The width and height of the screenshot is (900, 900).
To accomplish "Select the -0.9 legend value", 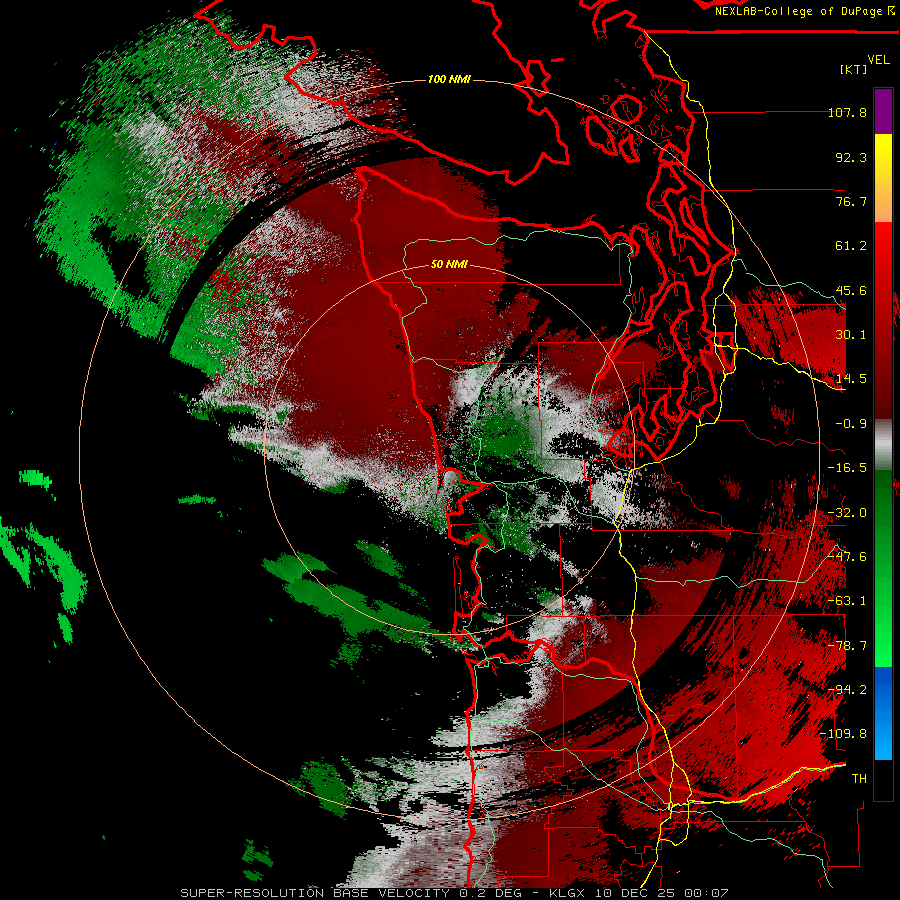I will 851,424.
